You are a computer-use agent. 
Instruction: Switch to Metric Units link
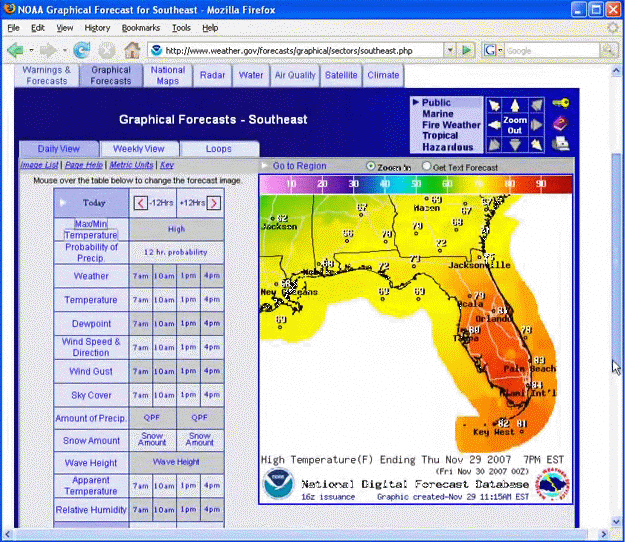(x=132, y=165)
